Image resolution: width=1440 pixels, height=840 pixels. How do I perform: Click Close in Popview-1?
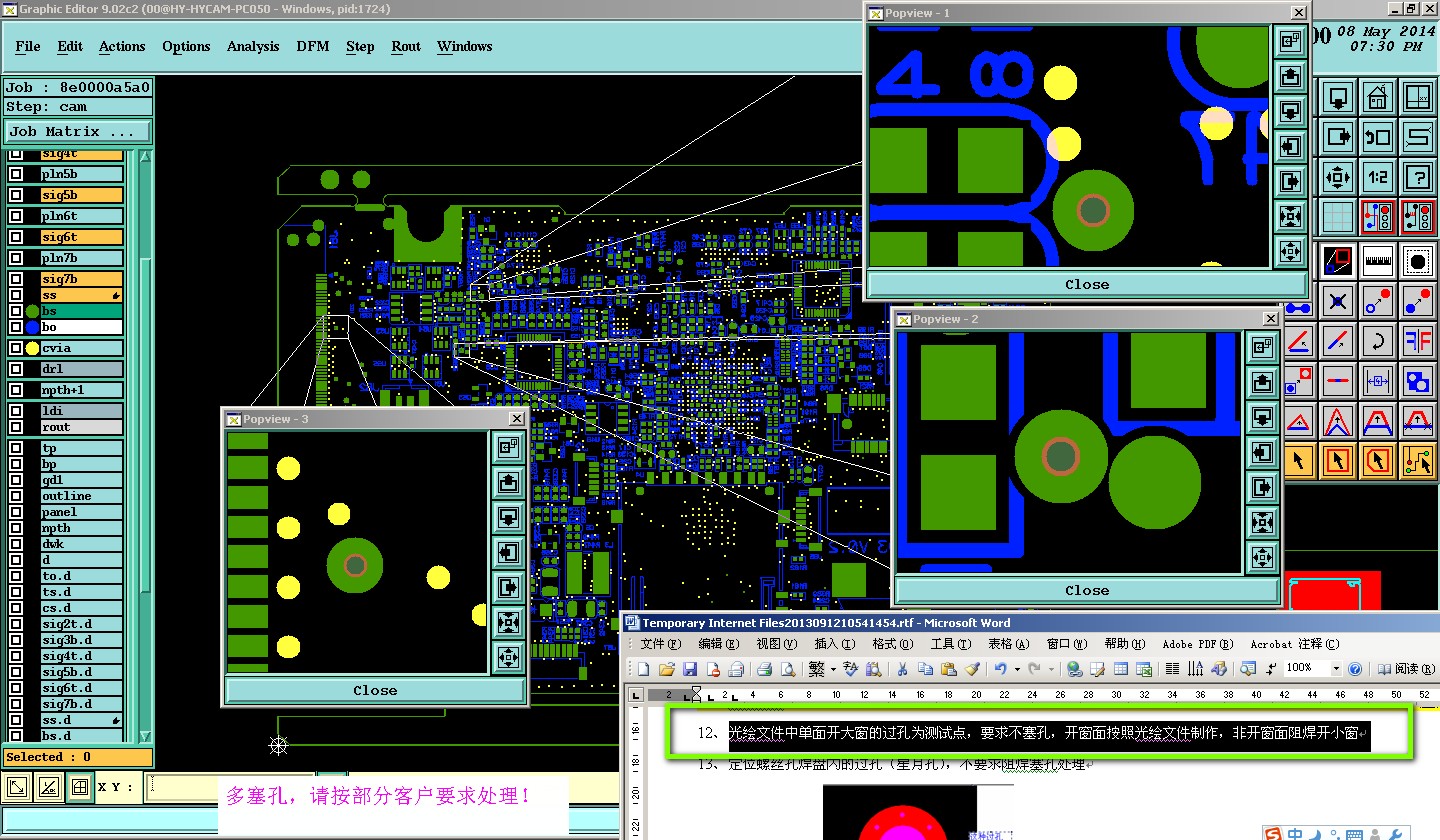[x=1087, y=284]
